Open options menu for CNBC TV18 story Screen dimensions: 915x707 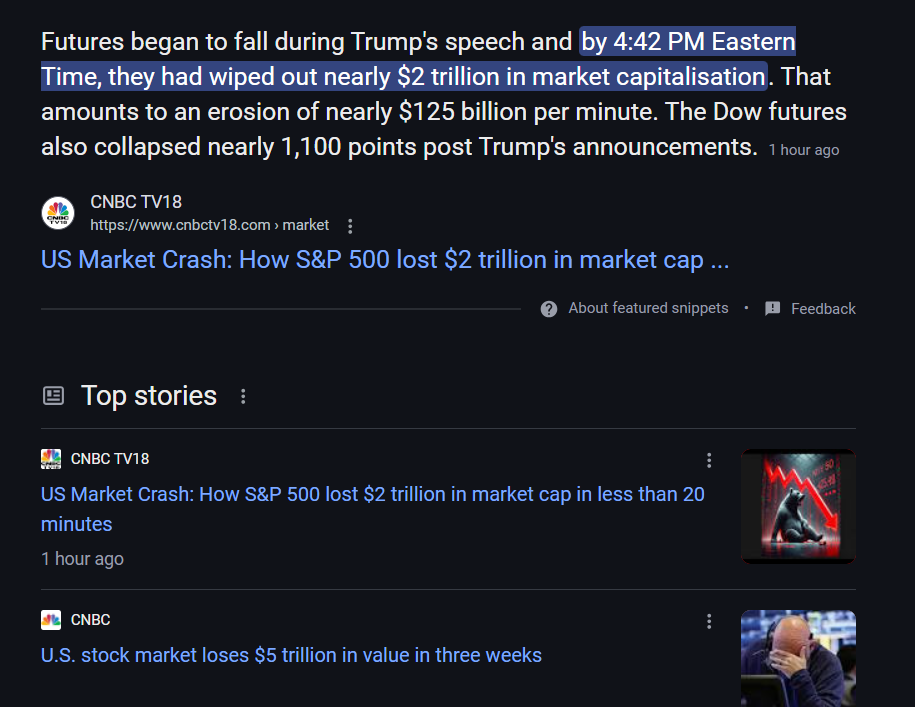coord(709,460)
